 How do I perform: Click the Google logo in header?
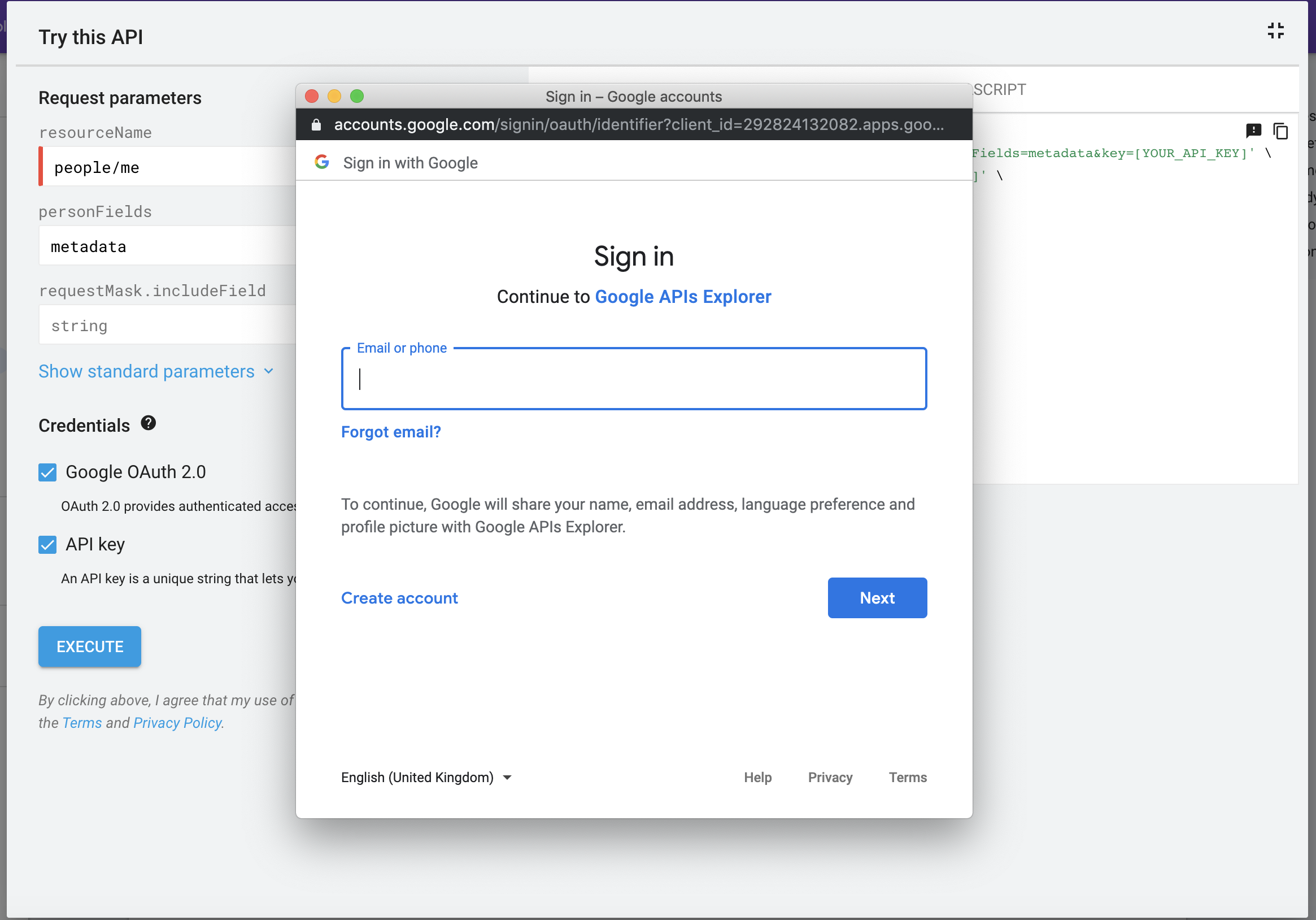[322, 162]
